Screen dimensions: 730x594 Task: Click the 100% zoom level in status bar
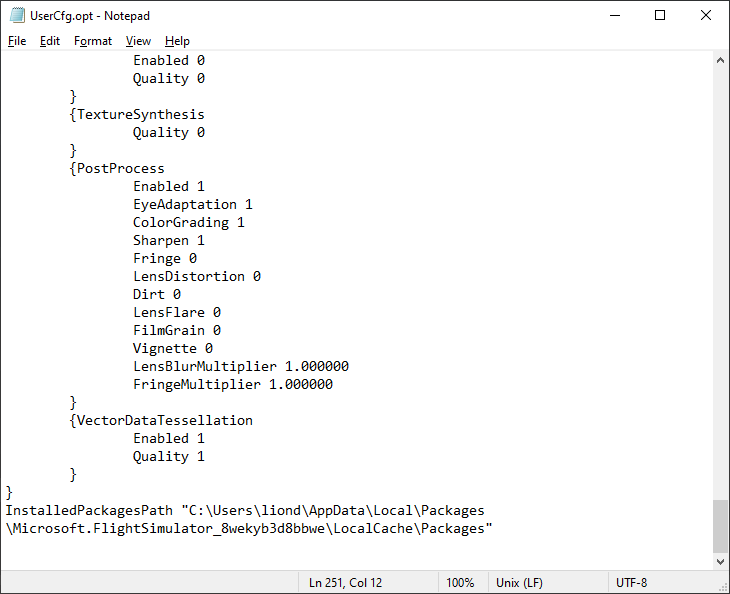point(460,583)
